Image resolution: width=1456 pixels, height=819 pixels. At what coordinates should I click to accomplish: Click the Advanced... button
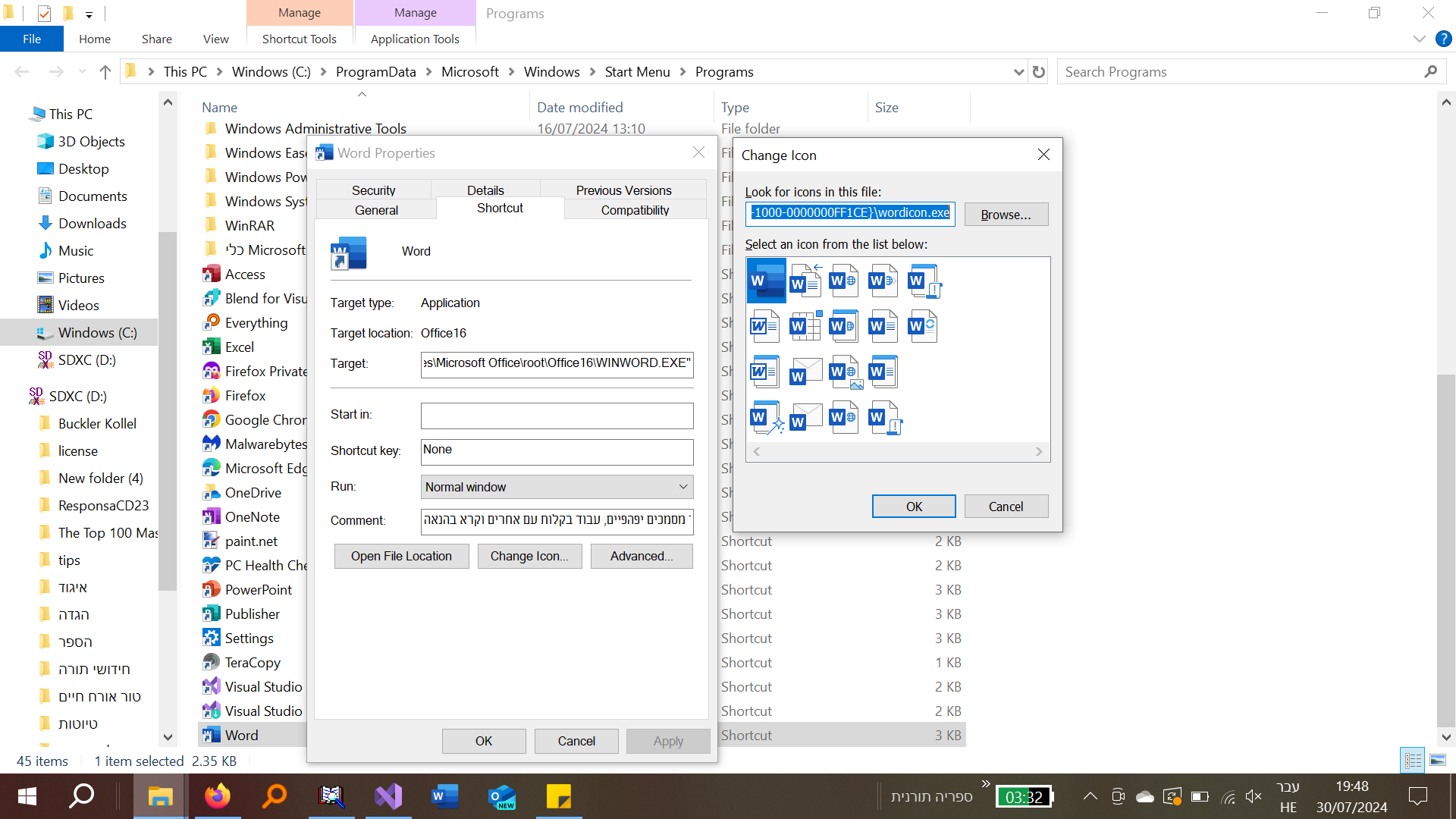click(642, 556)
